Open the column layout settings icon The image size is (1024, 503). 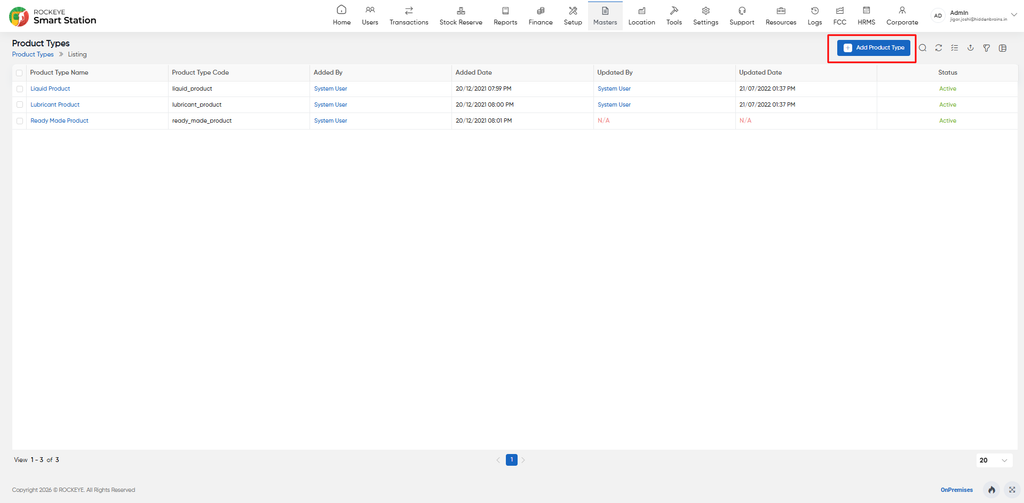1002,48
